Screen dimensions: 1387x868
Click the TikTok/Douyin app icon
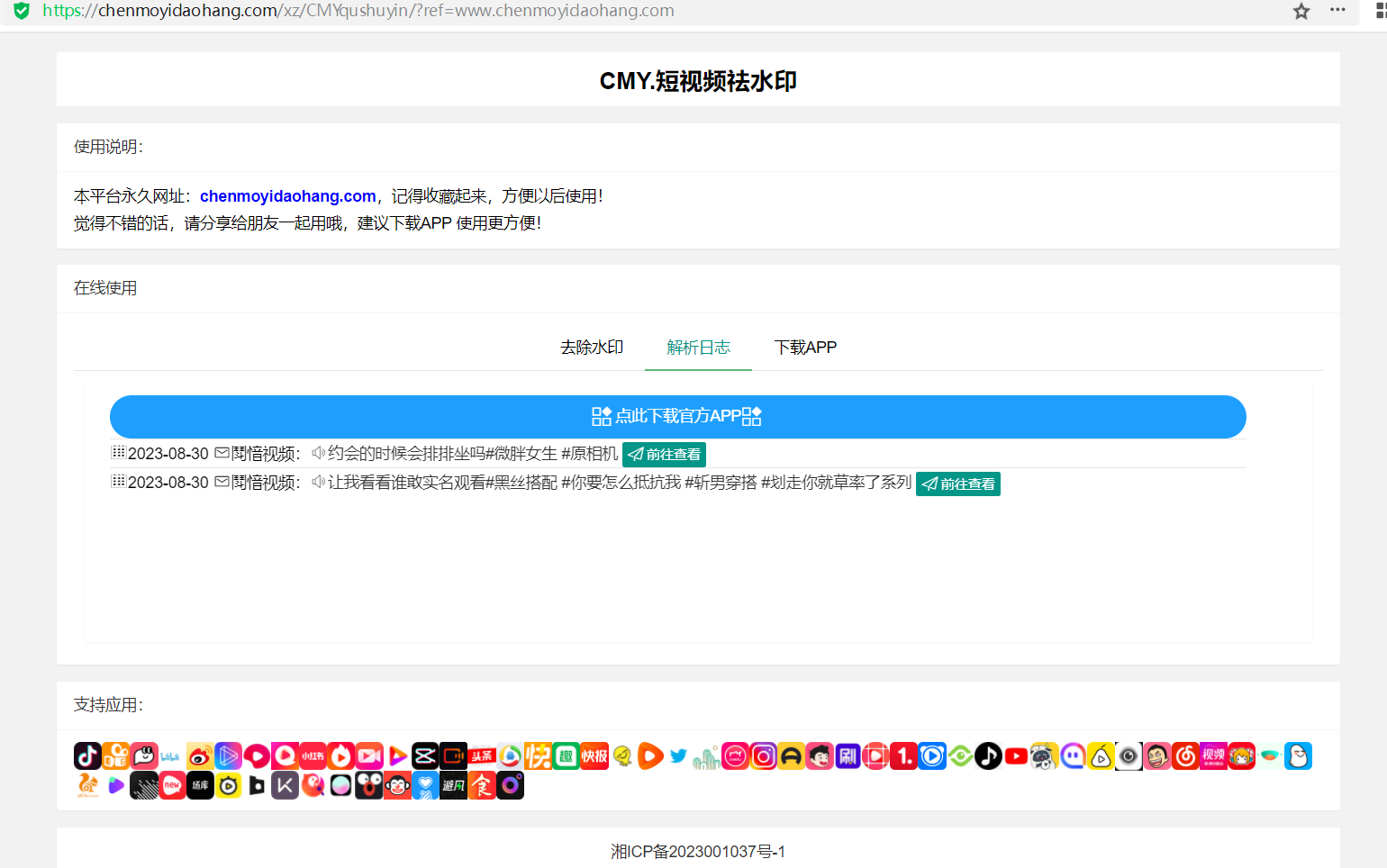[87, 756]
